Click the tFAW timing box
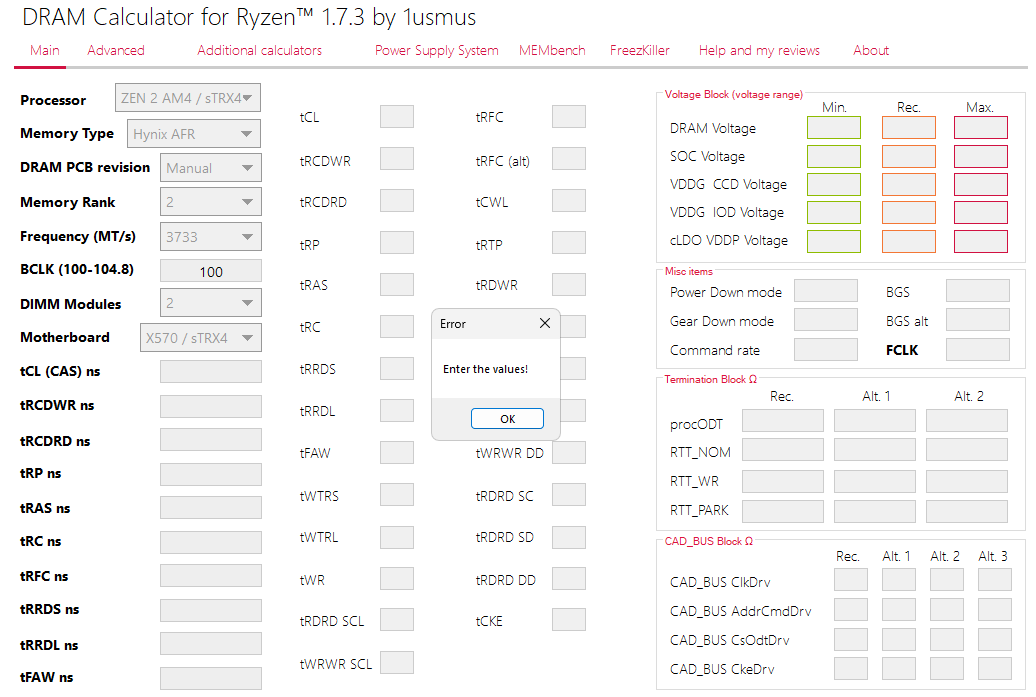This screenshot has height=697, width=1036. [397, 453]
